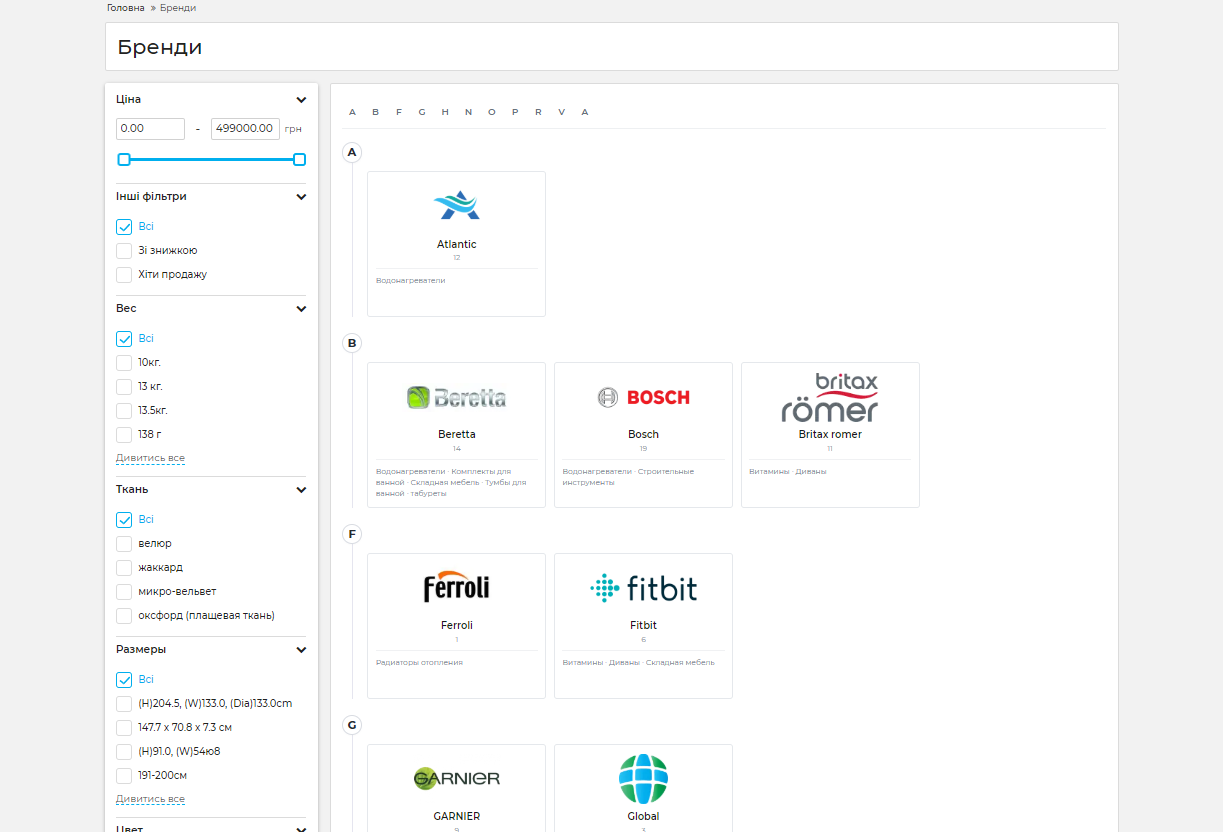The width and height of the screenshot is (1223, 832).
Task: Enable the Зі знижкою checkbox
Action: click(x=124, y=251)
